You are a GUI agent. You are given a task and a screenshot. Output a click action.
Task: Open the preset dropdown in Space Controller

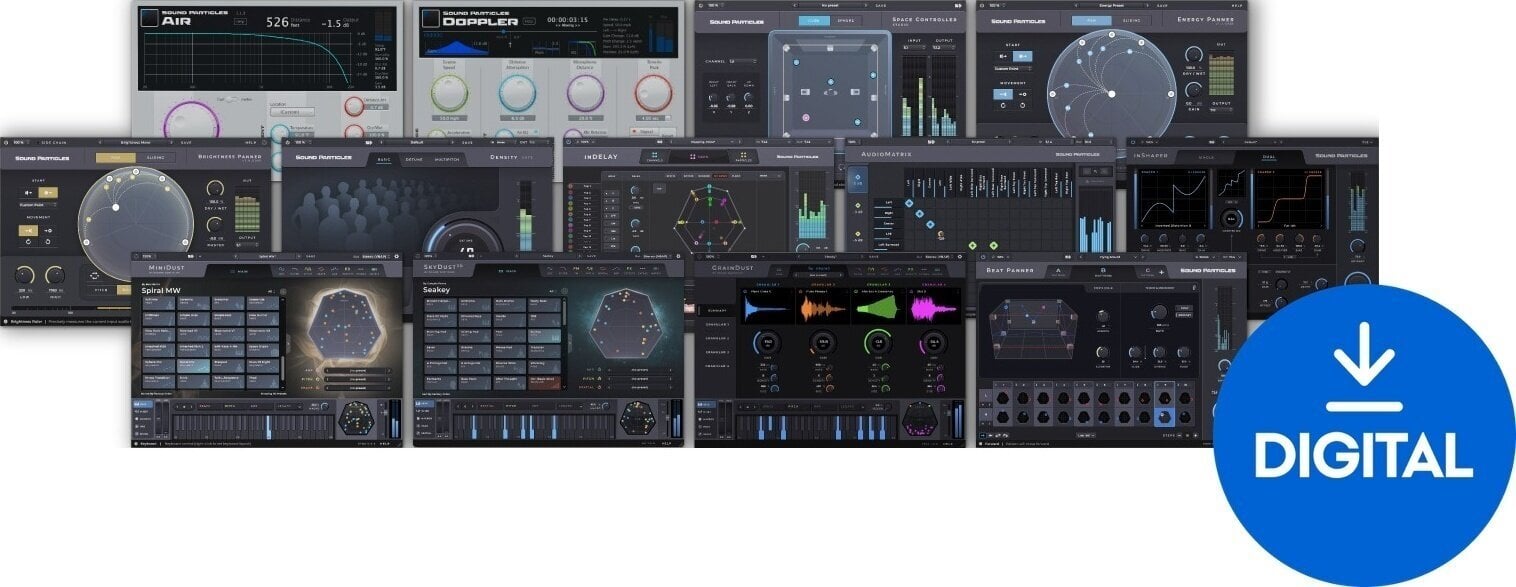click(830, 5)
